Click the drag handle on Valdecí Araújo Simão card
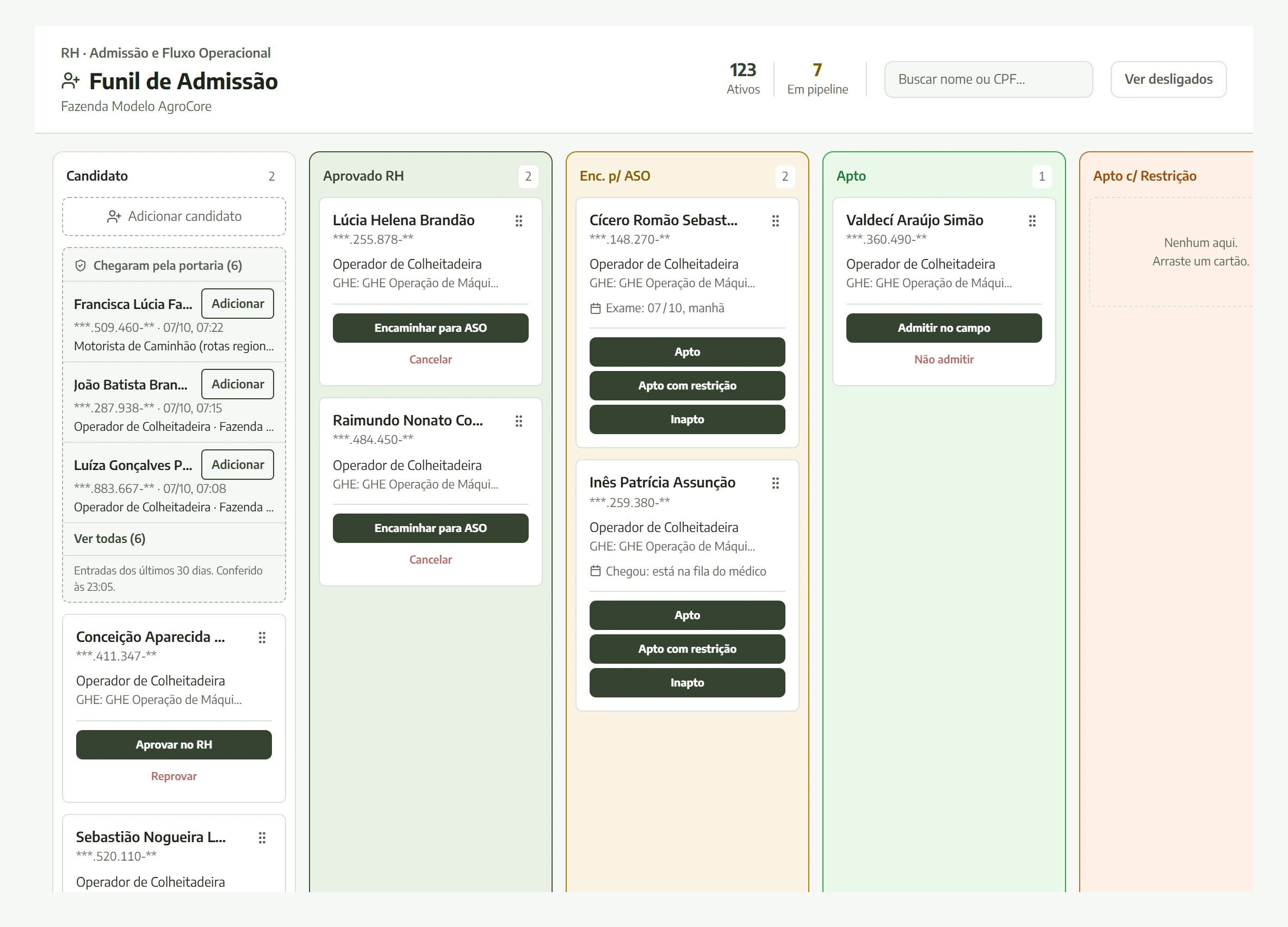This screenshot has height=927, width=1288. tap(1032, 220)
